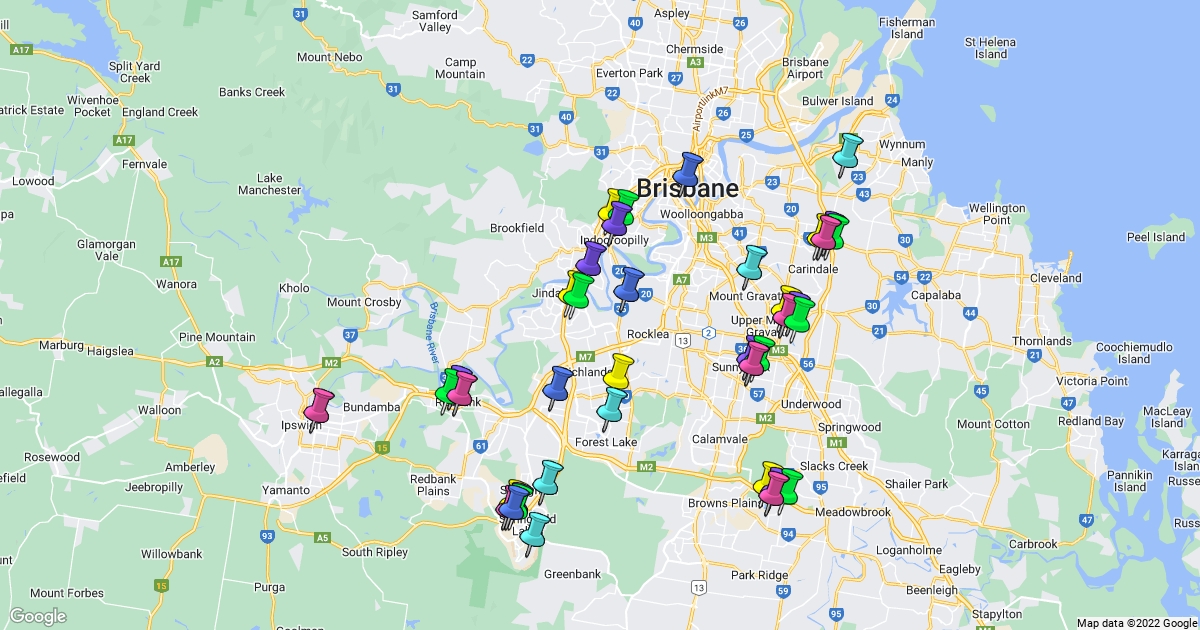
Task: Click the blue pushpin above the Brisbane label
Action: pos(689,168)
